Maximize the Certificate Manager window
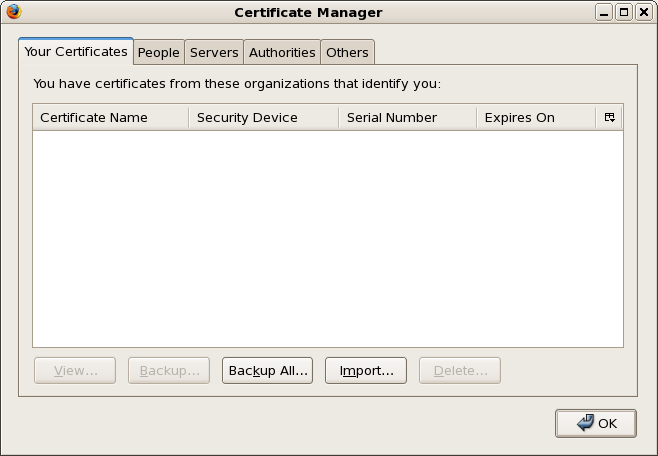658x456 pixels. point(624,12)
